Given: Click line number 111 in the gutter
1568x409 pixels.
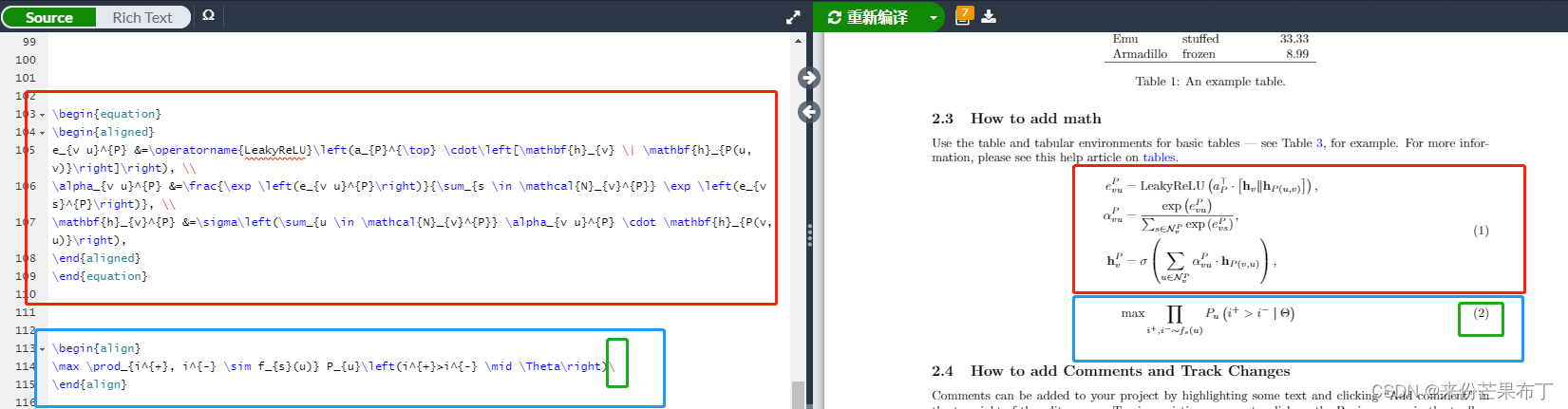Looking at the screenshot, I should pyautogui.click(x=26, y=312).
